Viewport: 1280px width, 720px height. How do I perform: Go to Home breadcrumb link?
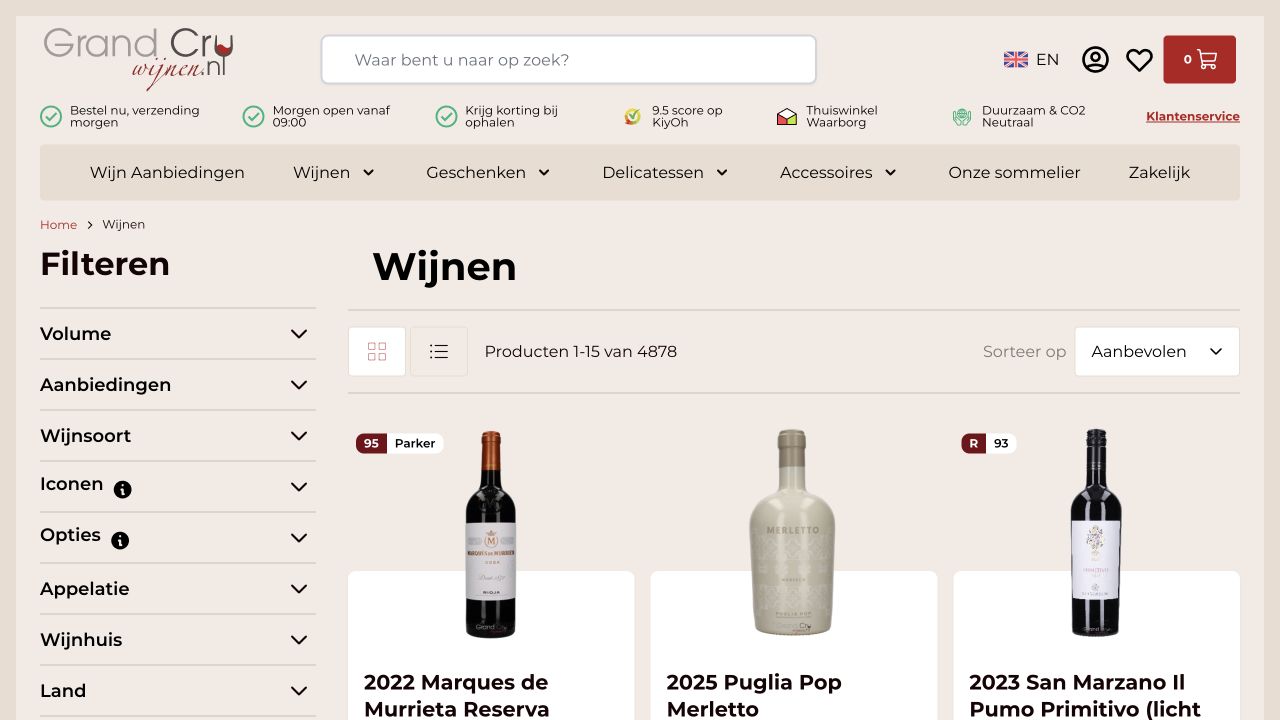(58, 225)
